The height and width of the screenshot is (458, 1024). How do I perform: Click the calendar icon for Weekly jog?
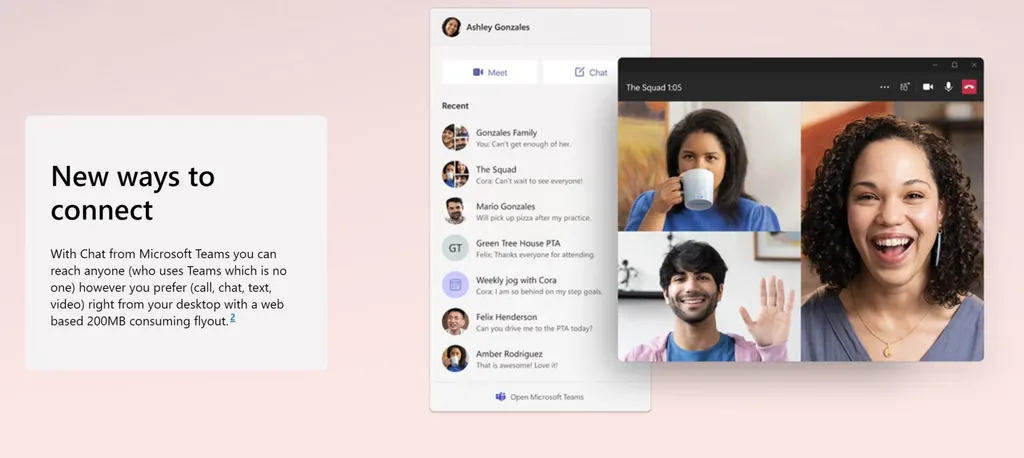(455, 285)
